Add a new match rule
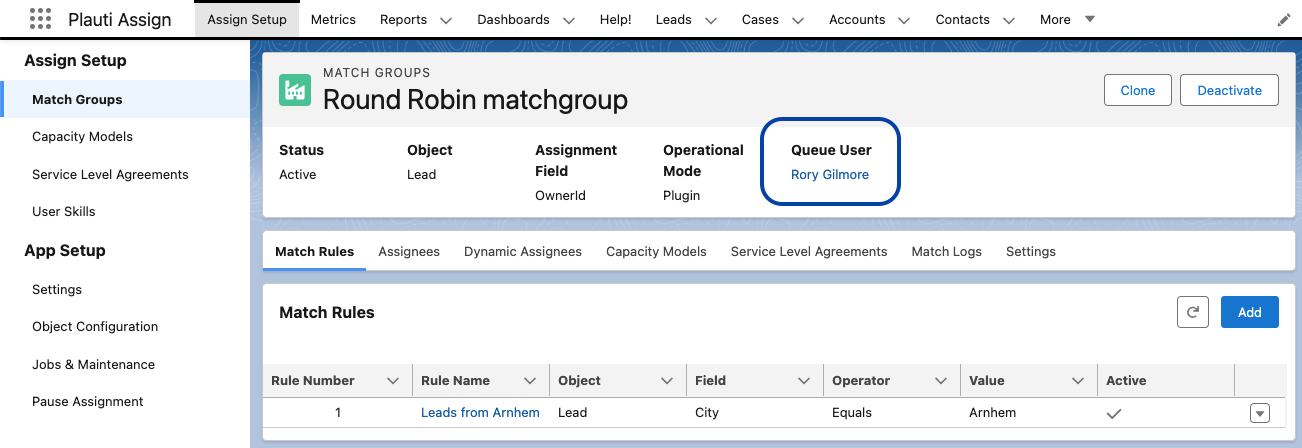The image size is (1302, 448). click(x=1250, y=312)
